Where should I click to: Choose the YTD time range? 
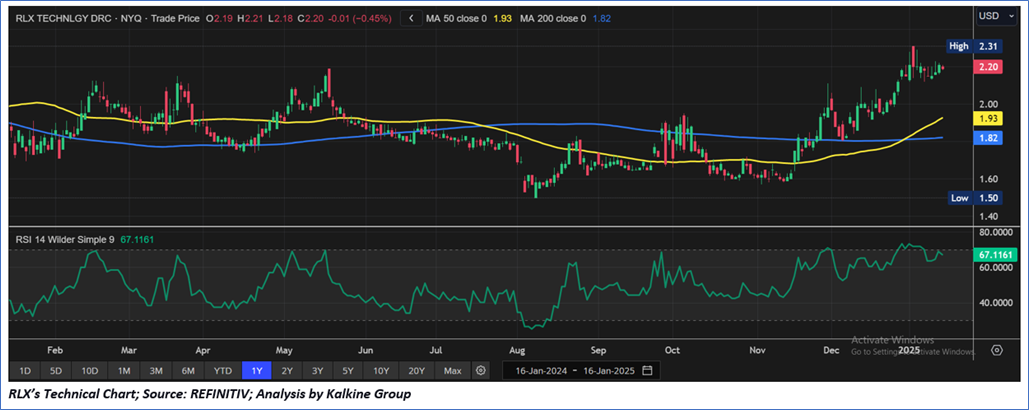(x=224, y=371)
